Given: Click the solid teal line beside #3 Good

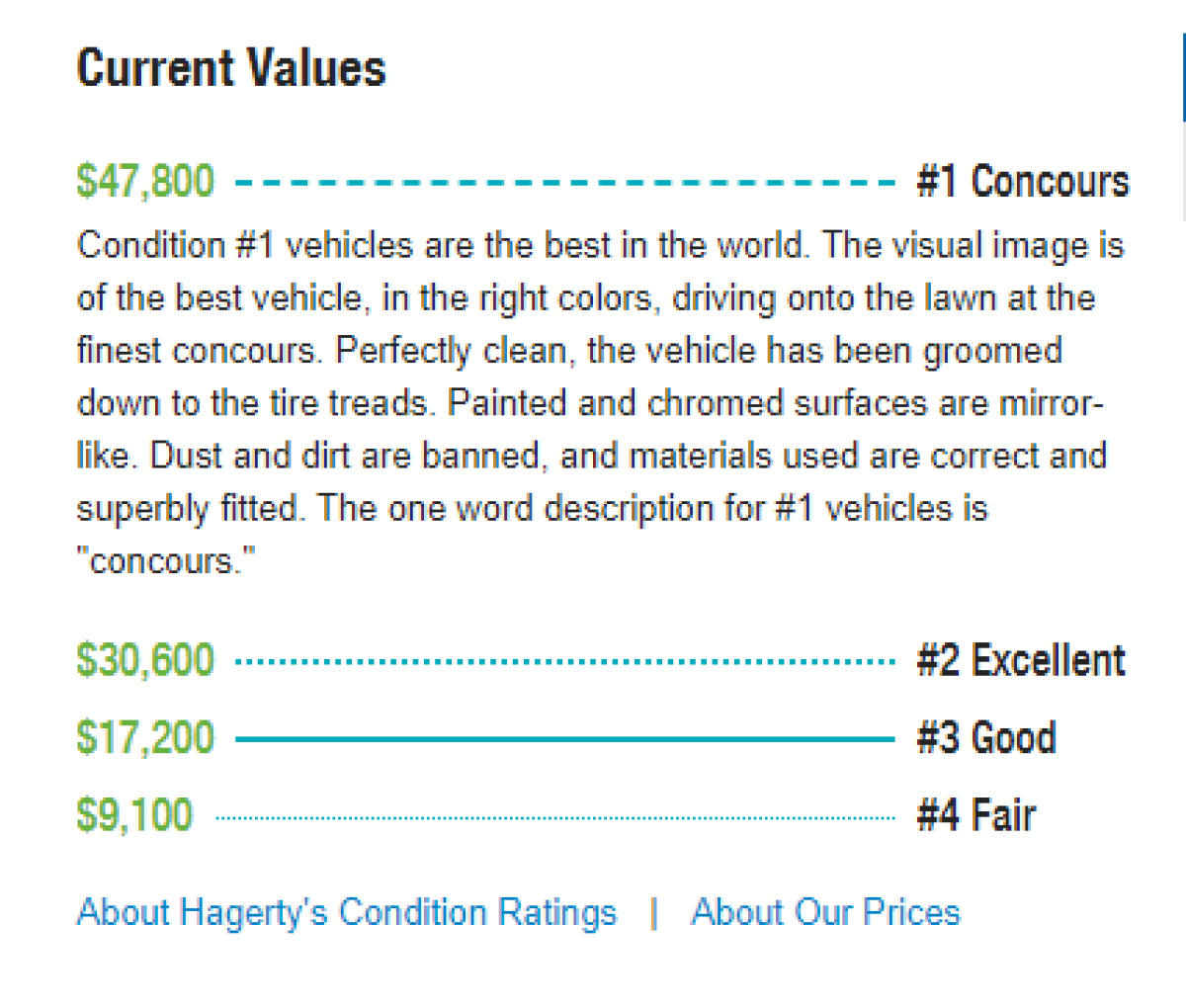Looking at the screenshot, I should coord(565,739).
